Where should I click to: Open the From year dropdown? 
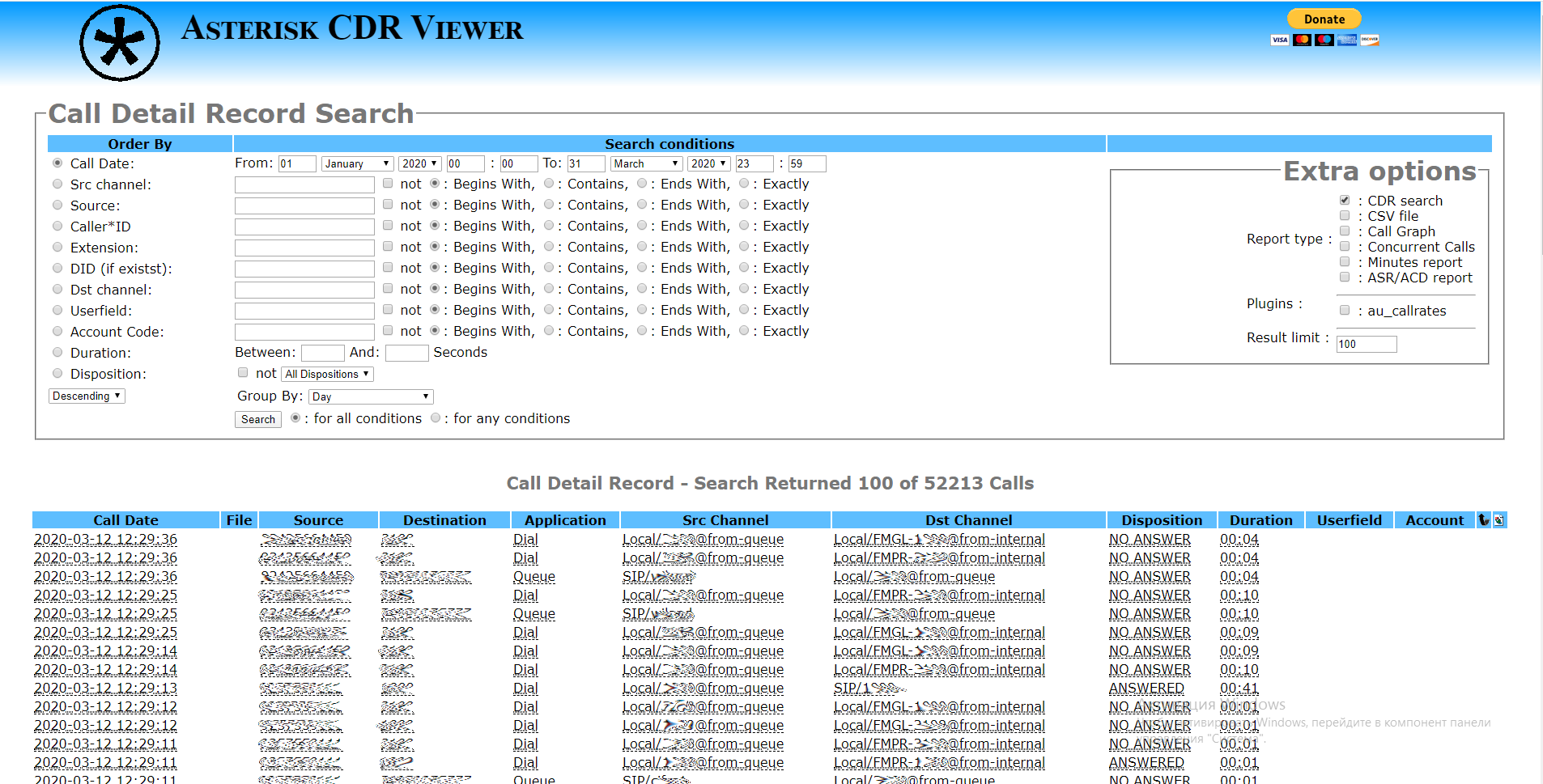point(419,163)
